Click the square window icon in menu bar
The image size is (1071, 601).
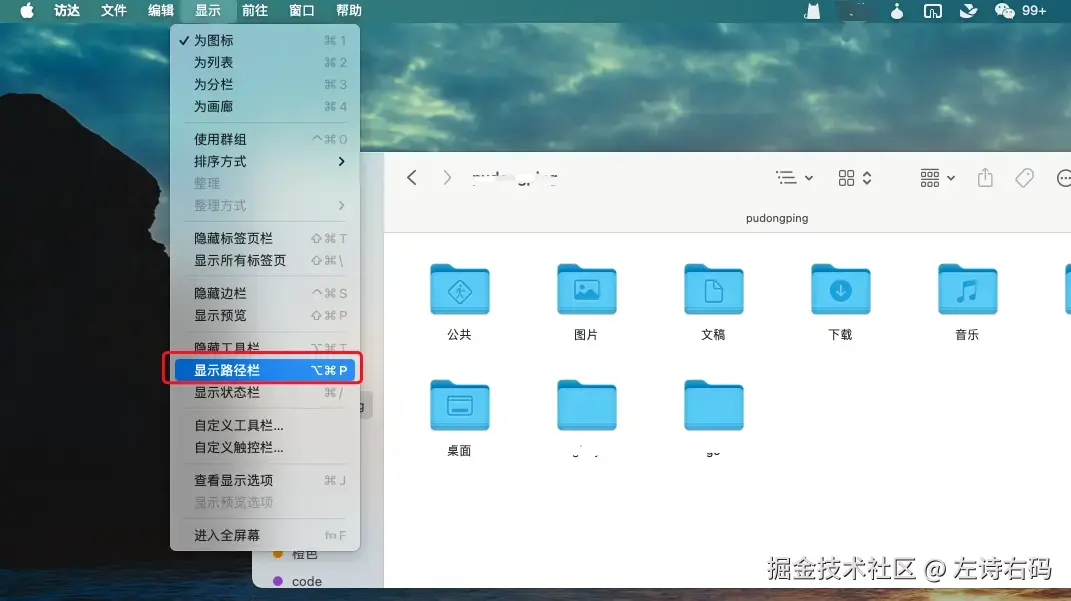tap(932, 10)
